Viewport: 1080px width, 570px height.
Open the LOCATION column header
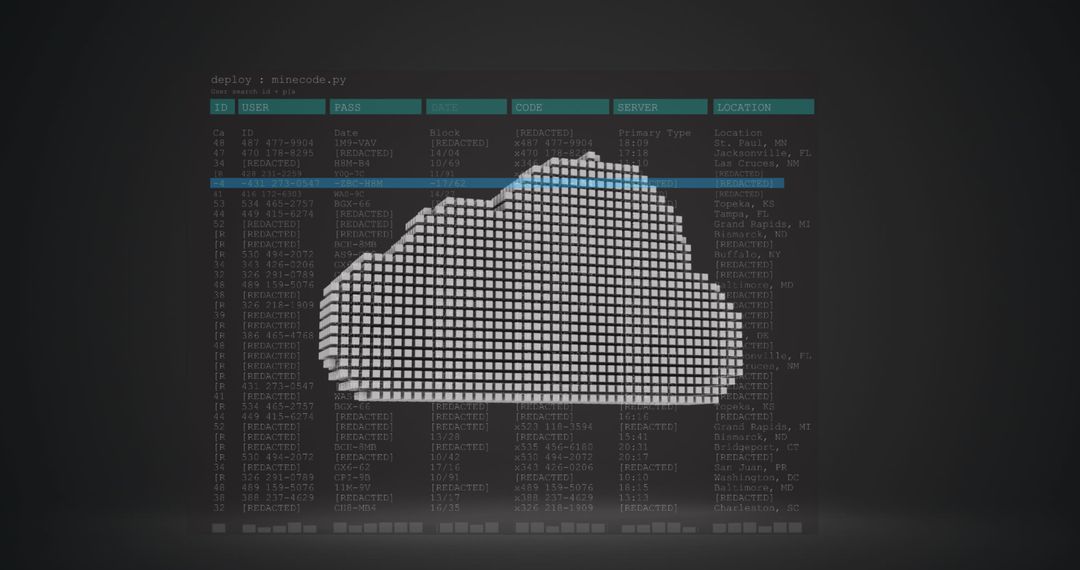coord(763,107)
